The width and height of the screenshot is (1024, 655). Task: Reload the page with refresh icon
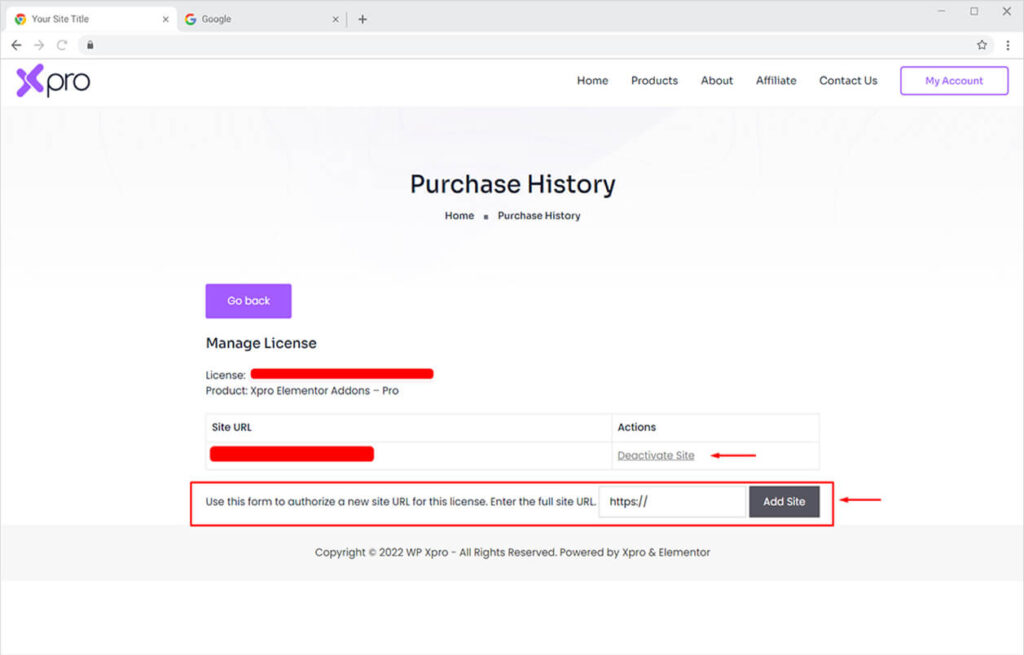pyautogui.click(x=62, y=45)
